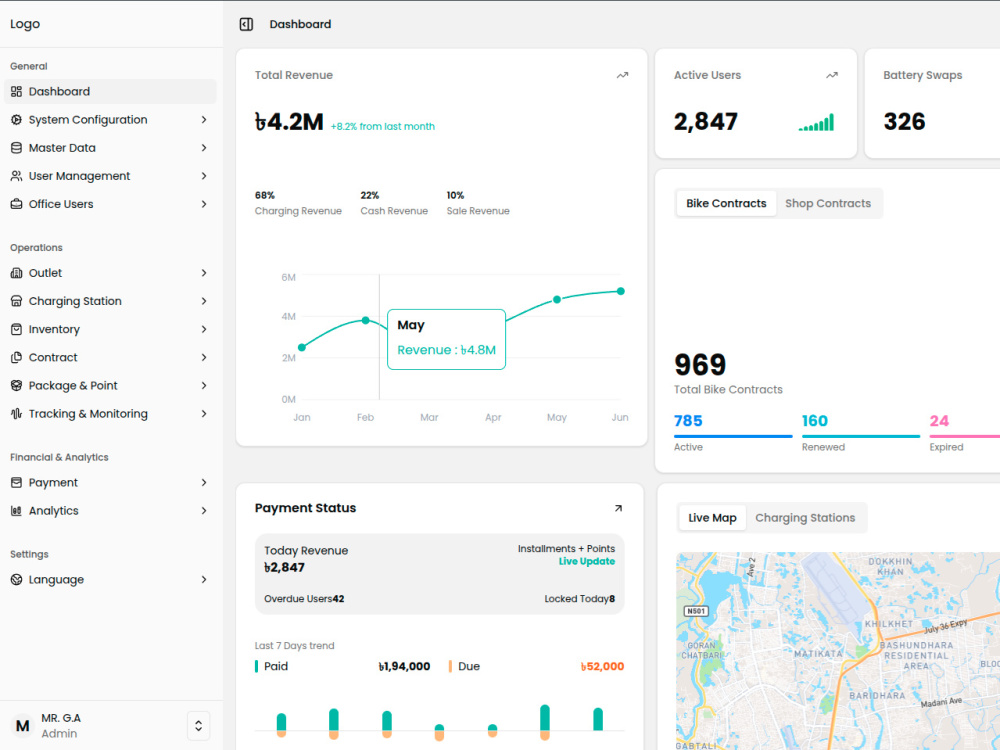Open the Dashboard menu item
The image size is (1000, 750).
pos(110,91)
